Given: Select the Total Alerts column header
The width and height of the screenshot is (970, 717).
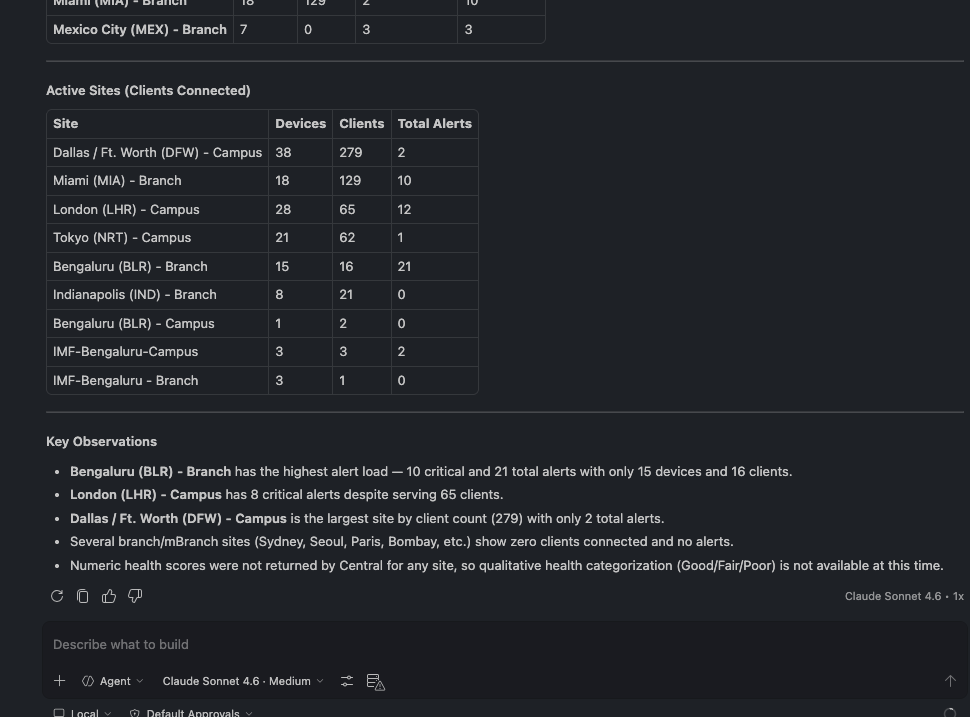Looking at the screenshot, I should (x=434, y=123).
